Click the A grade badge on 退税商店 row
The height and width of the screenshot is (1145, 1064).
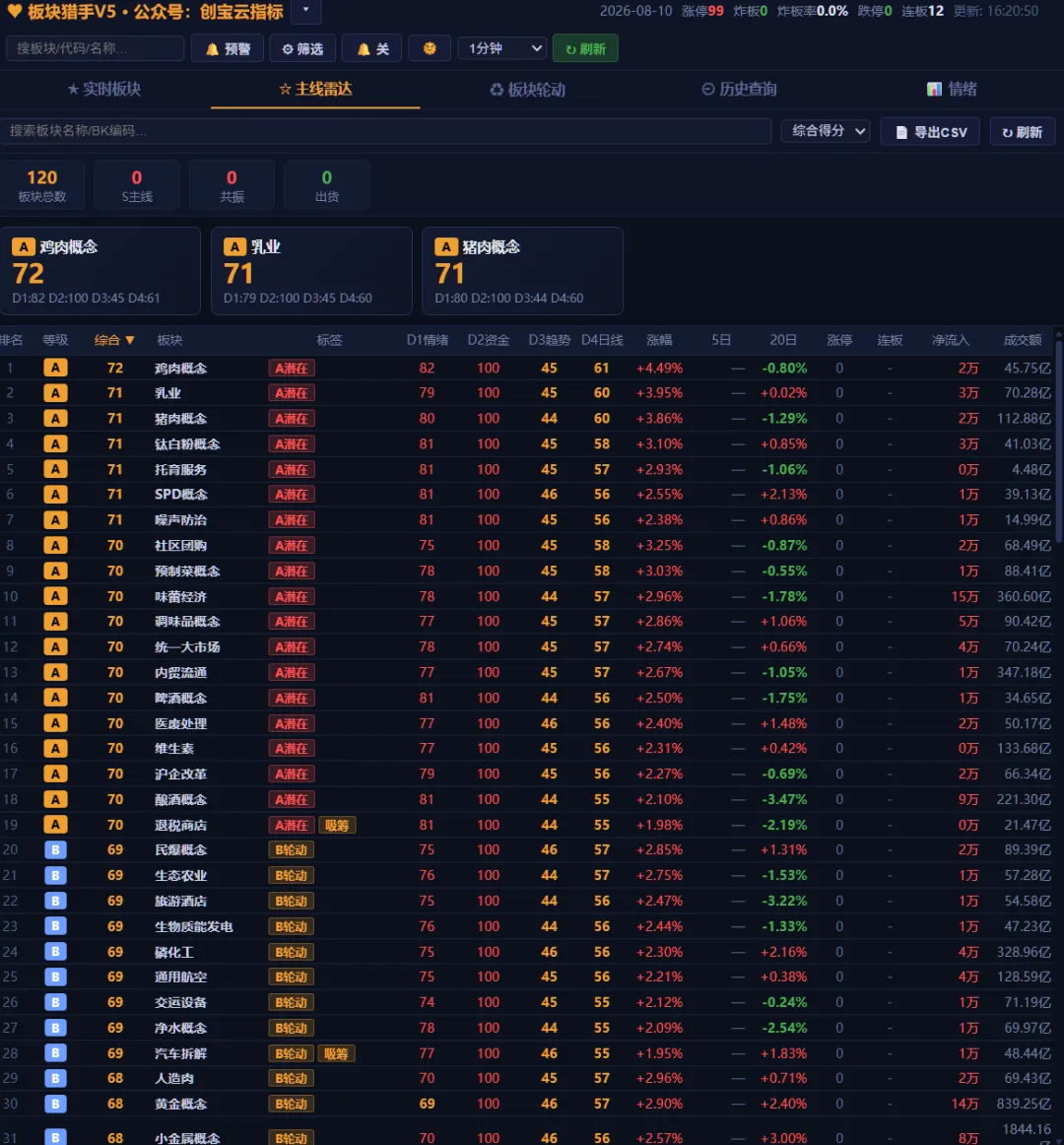pyautogui.click(x=55, y=825)
